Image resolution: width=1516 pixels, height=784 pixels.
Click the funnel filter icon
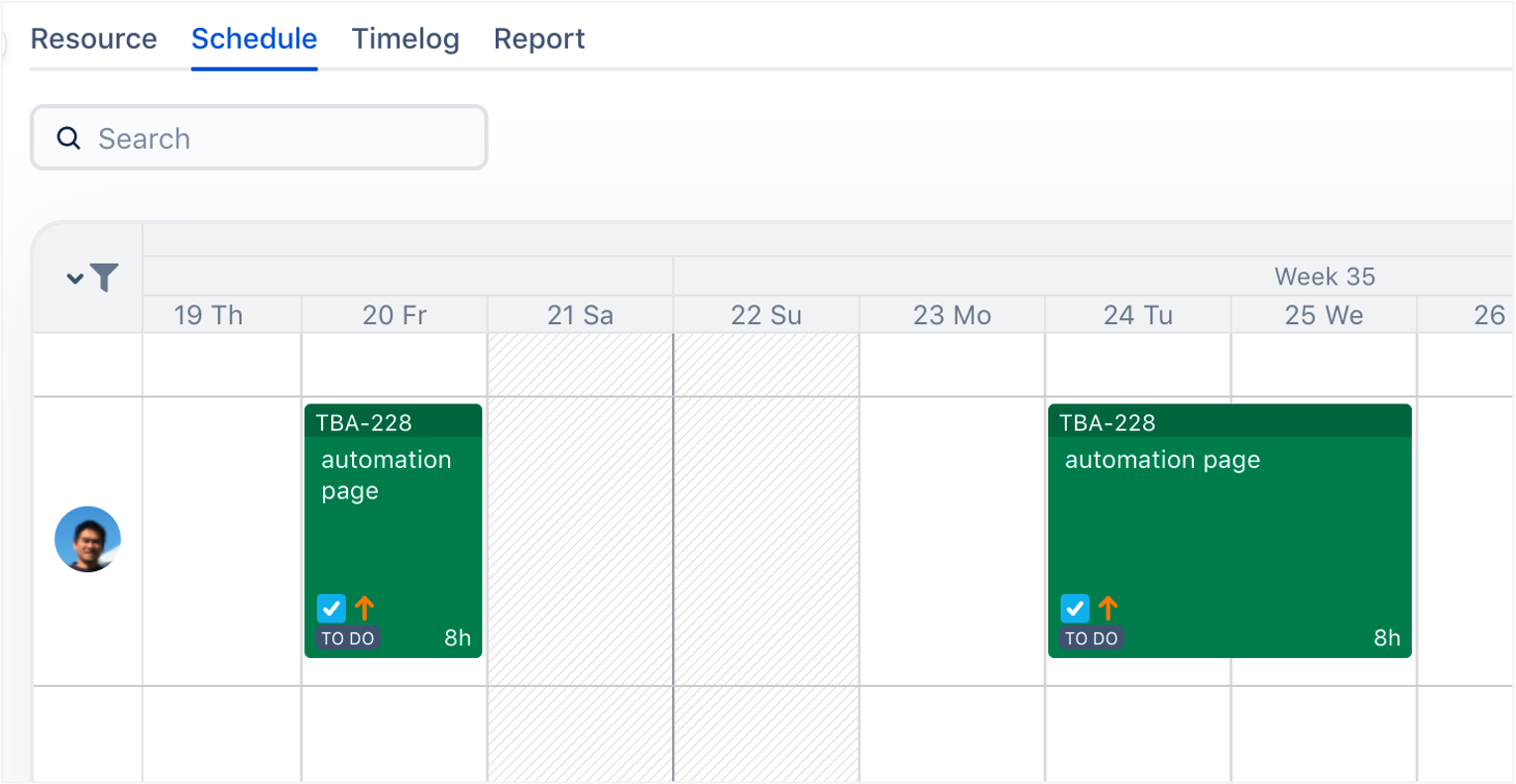(x=104, y=278)
